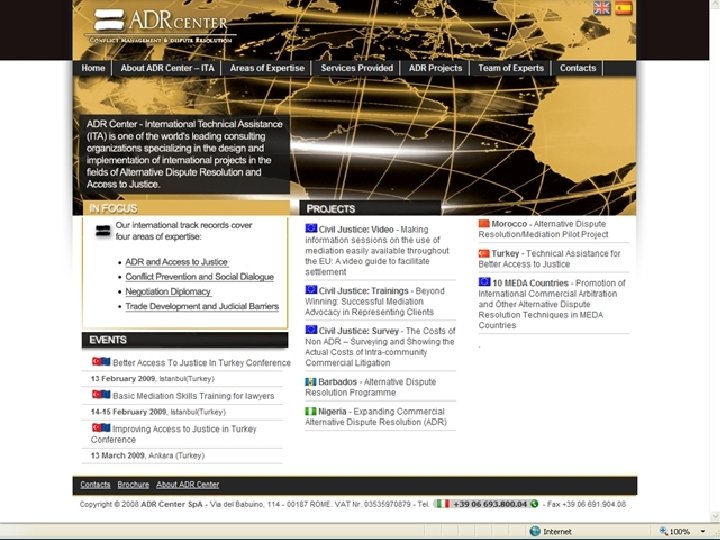The image size is (720, 540).
Task: Click the '13 February 2009' event date
Action: coord(123,378)
